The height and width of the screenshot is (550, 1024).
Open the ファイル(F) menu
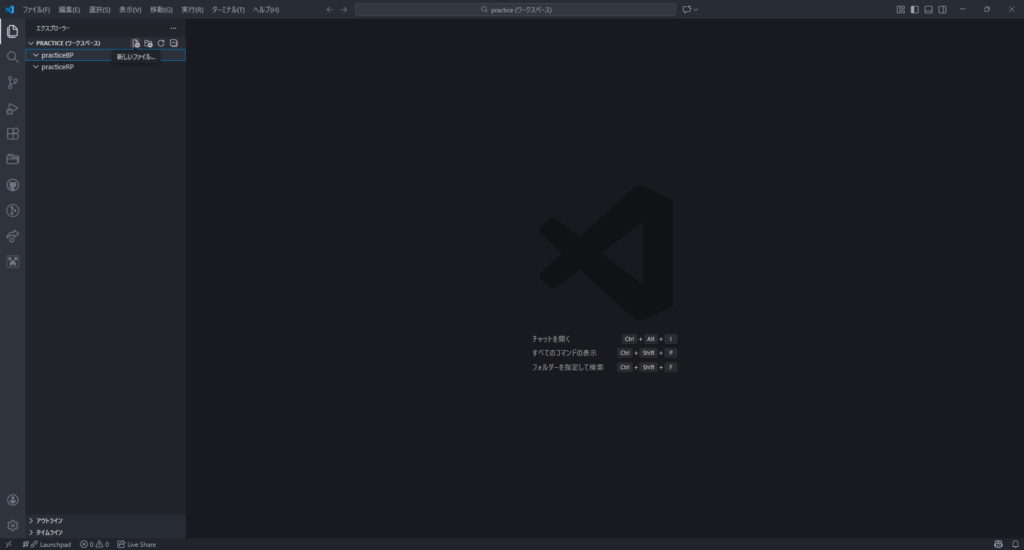click(36, 9)
